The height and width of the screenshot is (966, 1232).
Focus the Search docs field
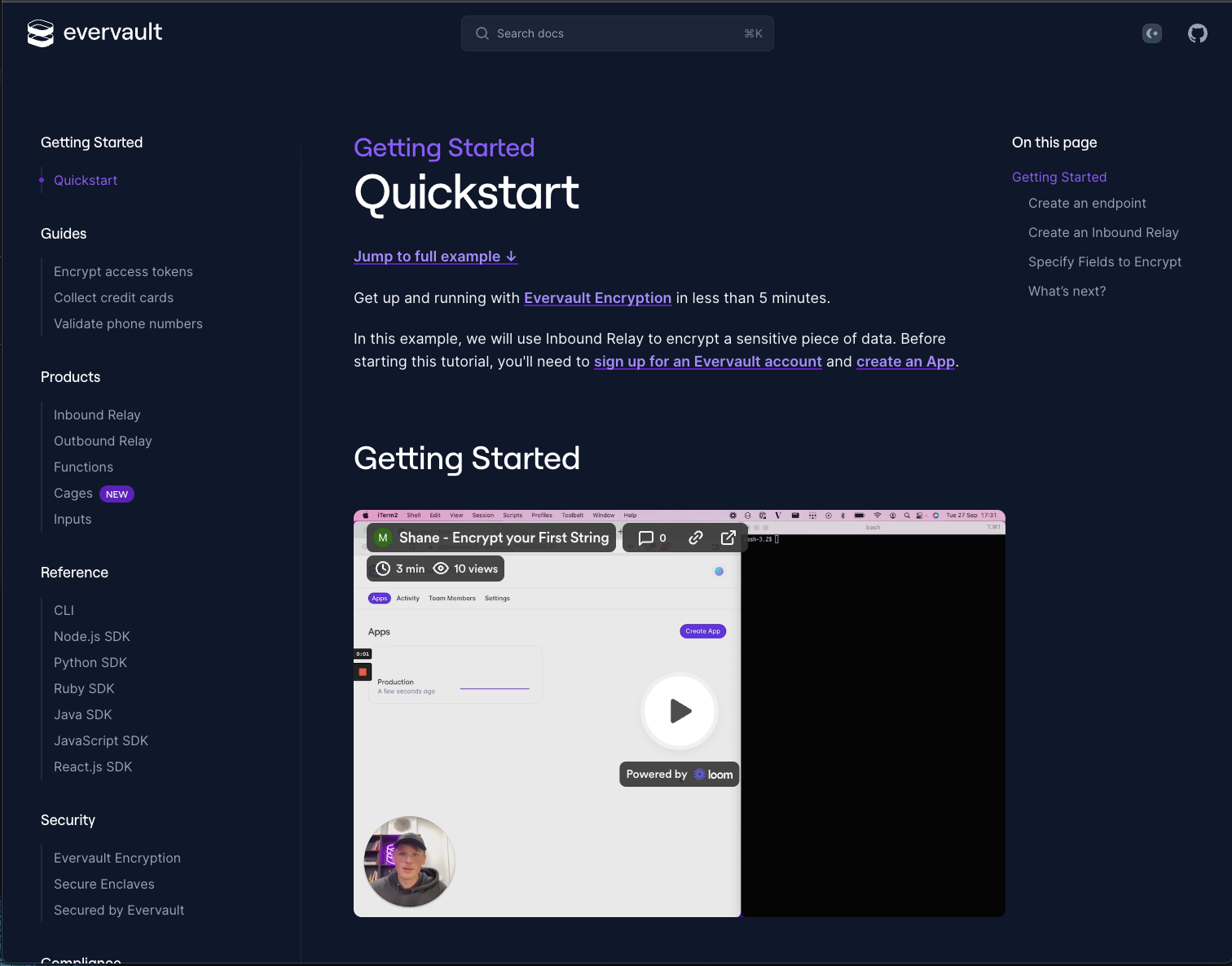point(618,33)
